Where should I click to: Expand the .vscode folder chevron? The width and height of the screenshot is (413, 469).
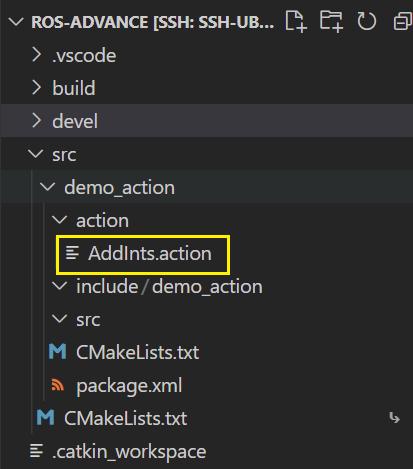click(36, 55)
